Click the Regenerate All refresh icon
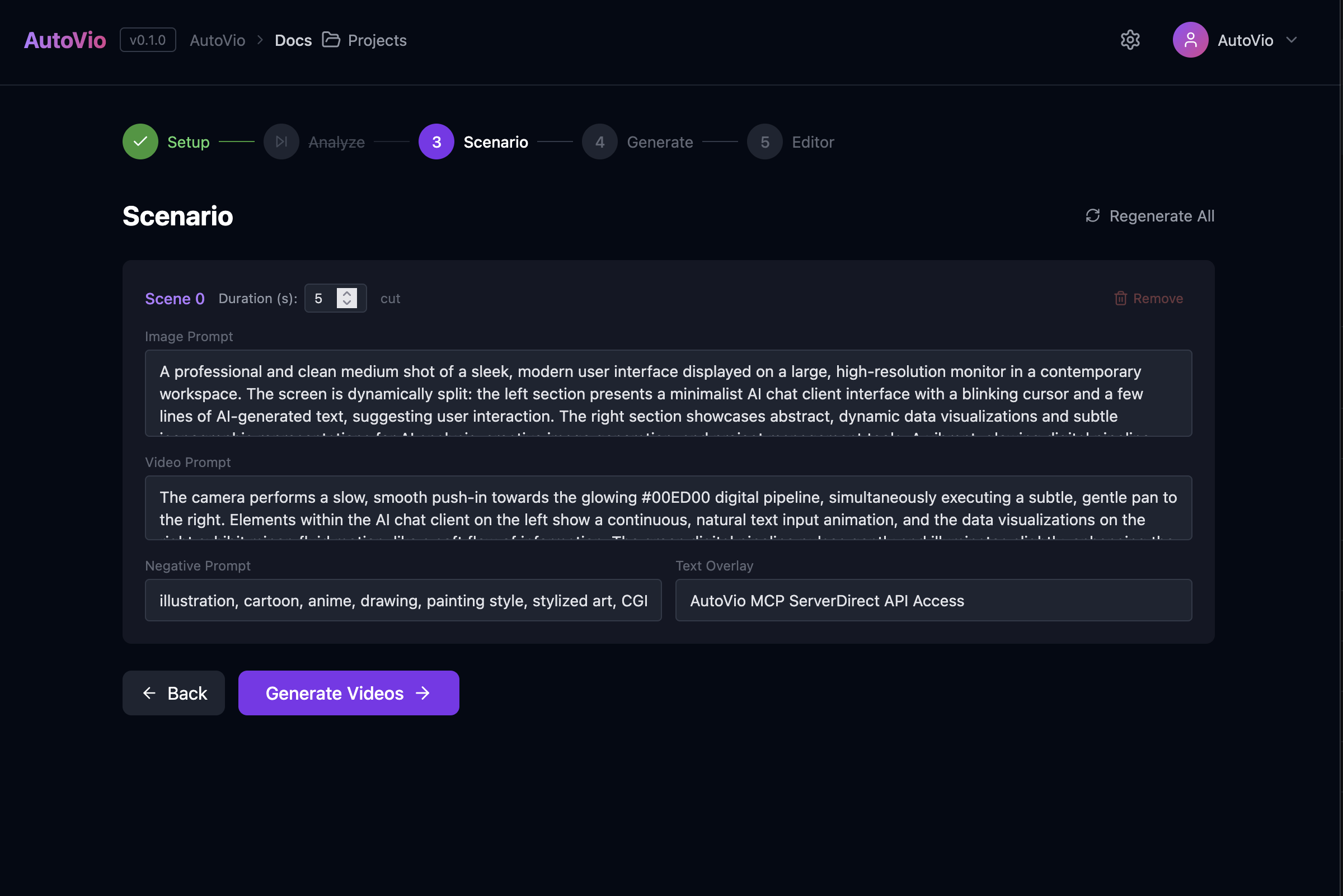Viewport: 1343px width, 896px height. (1092, 215)
